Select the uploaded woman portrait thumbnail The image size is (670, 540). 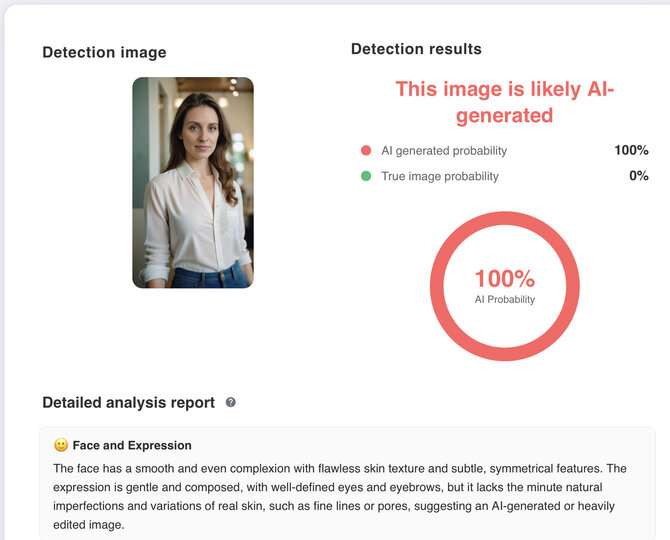click(193, 183)
